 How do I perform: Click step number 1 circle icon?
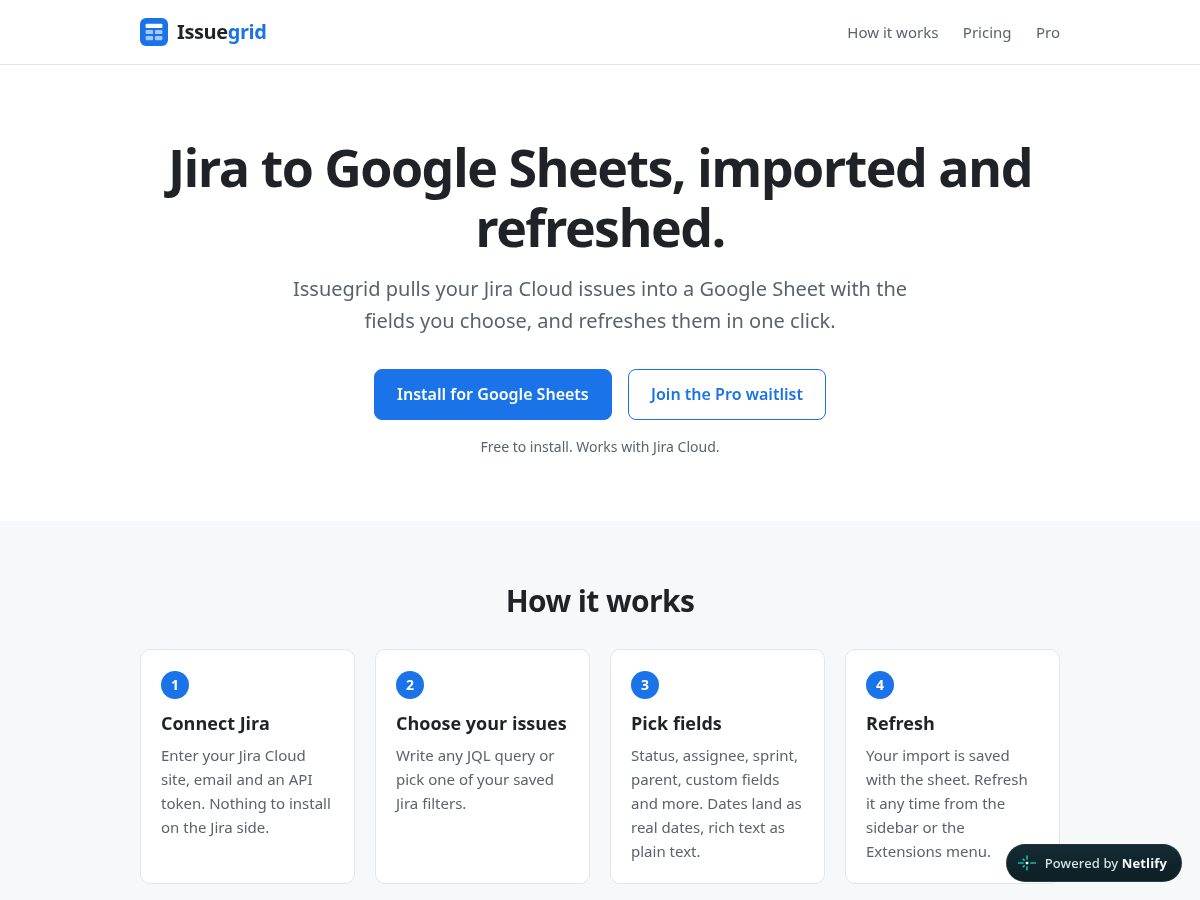(x=175, y=685)
